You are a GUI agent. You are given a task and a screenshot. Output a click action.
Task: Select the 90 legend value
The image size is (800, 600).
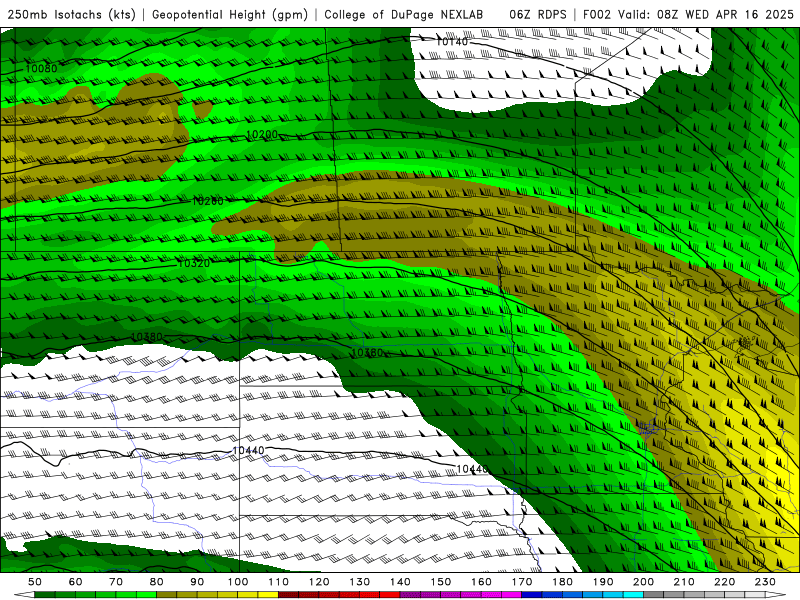[x=197, y=582]
